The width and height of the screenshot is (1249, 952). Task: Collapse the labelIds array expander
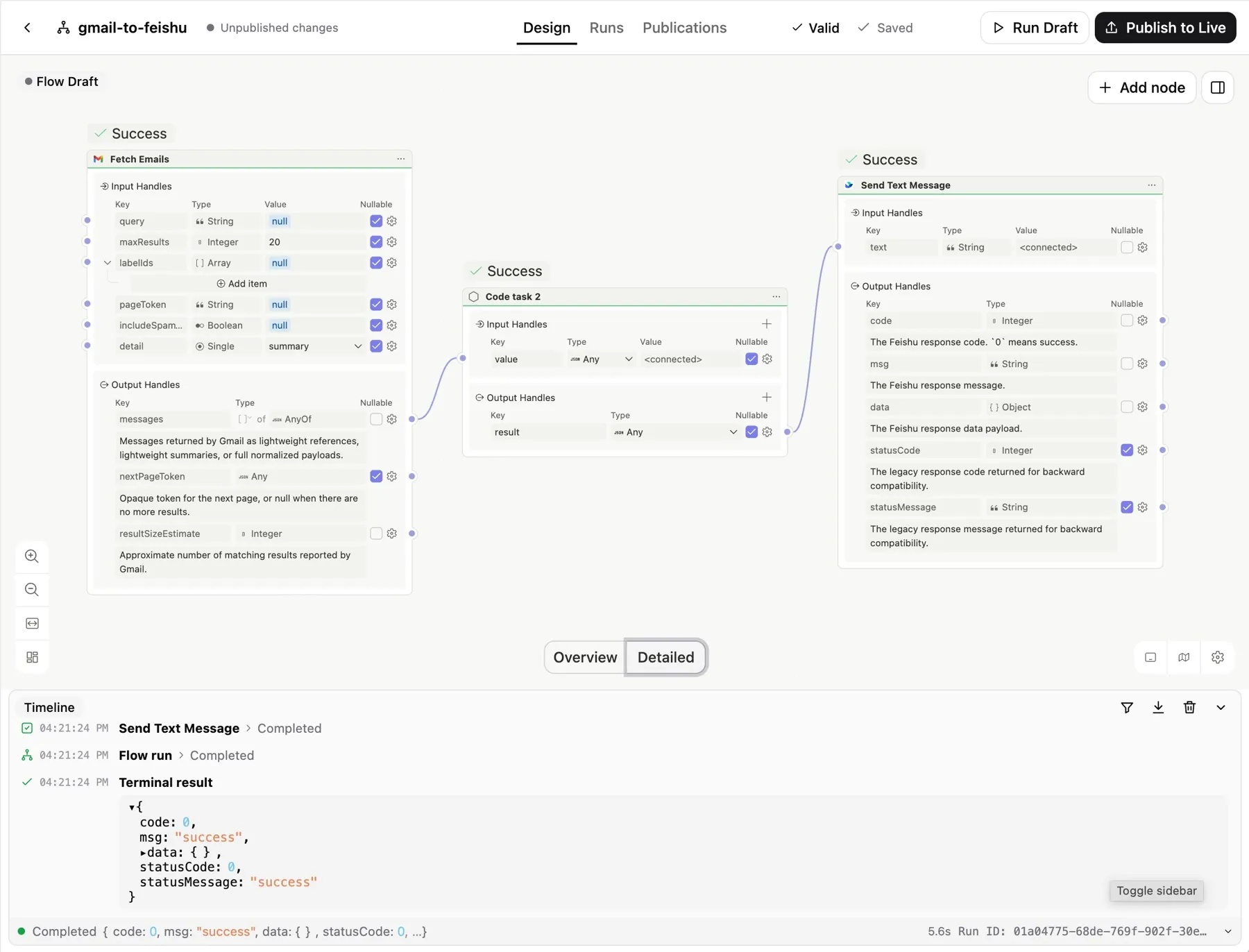click(108, 263)
